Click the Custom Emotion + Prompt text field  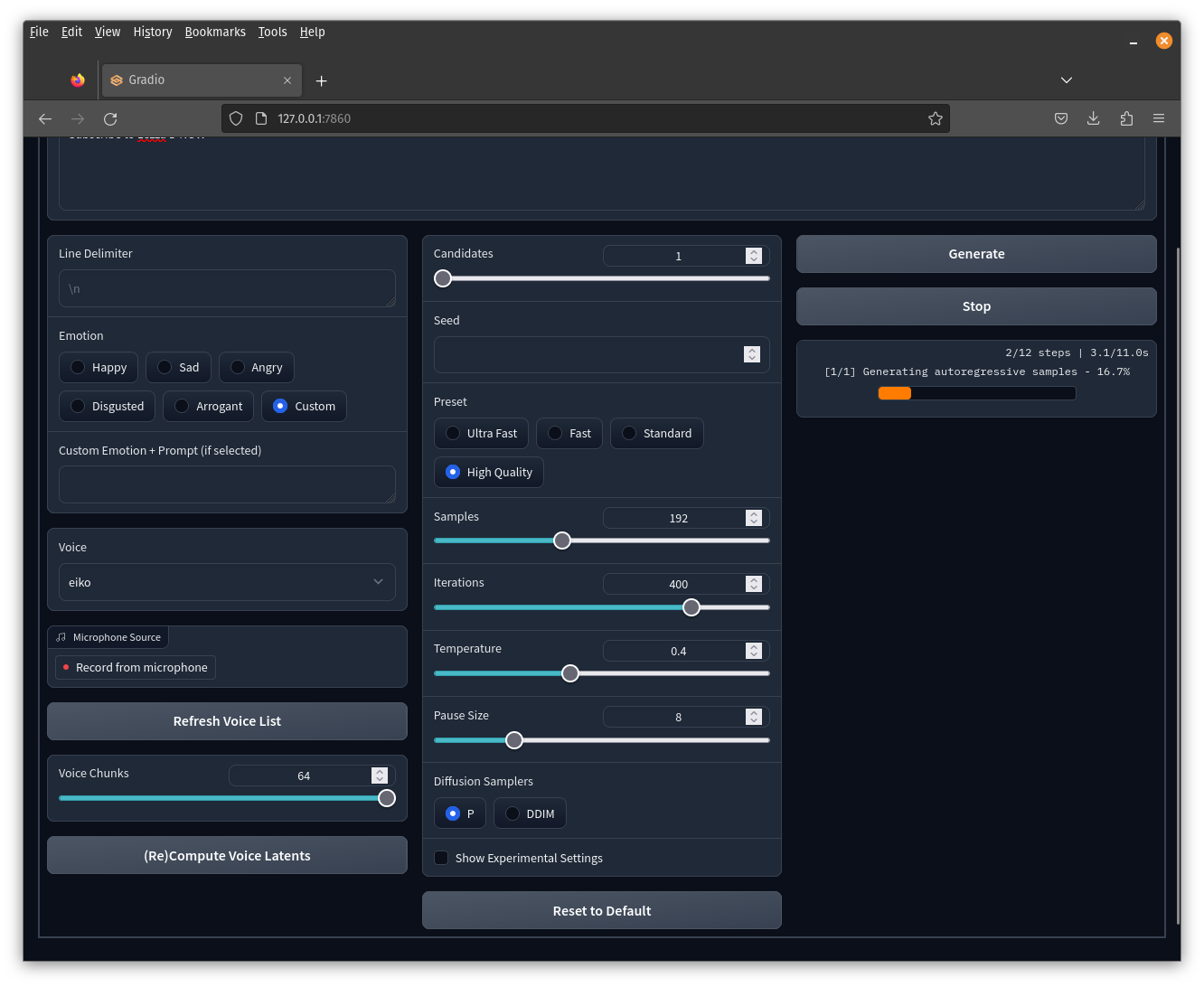pyautogui.click(x=227, y=484)
